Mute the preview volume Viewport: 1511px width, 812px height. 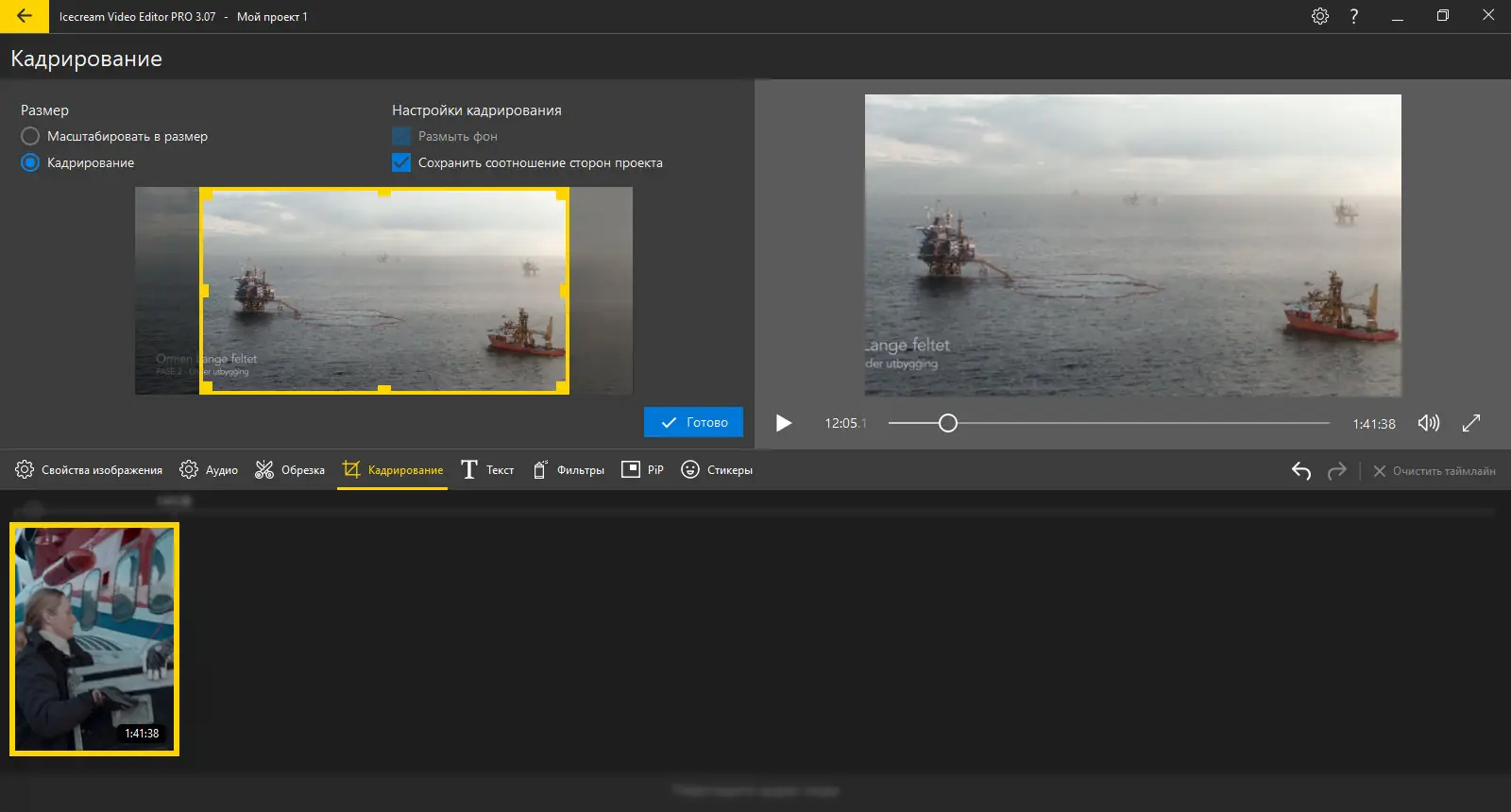[x=1429, y=423]
